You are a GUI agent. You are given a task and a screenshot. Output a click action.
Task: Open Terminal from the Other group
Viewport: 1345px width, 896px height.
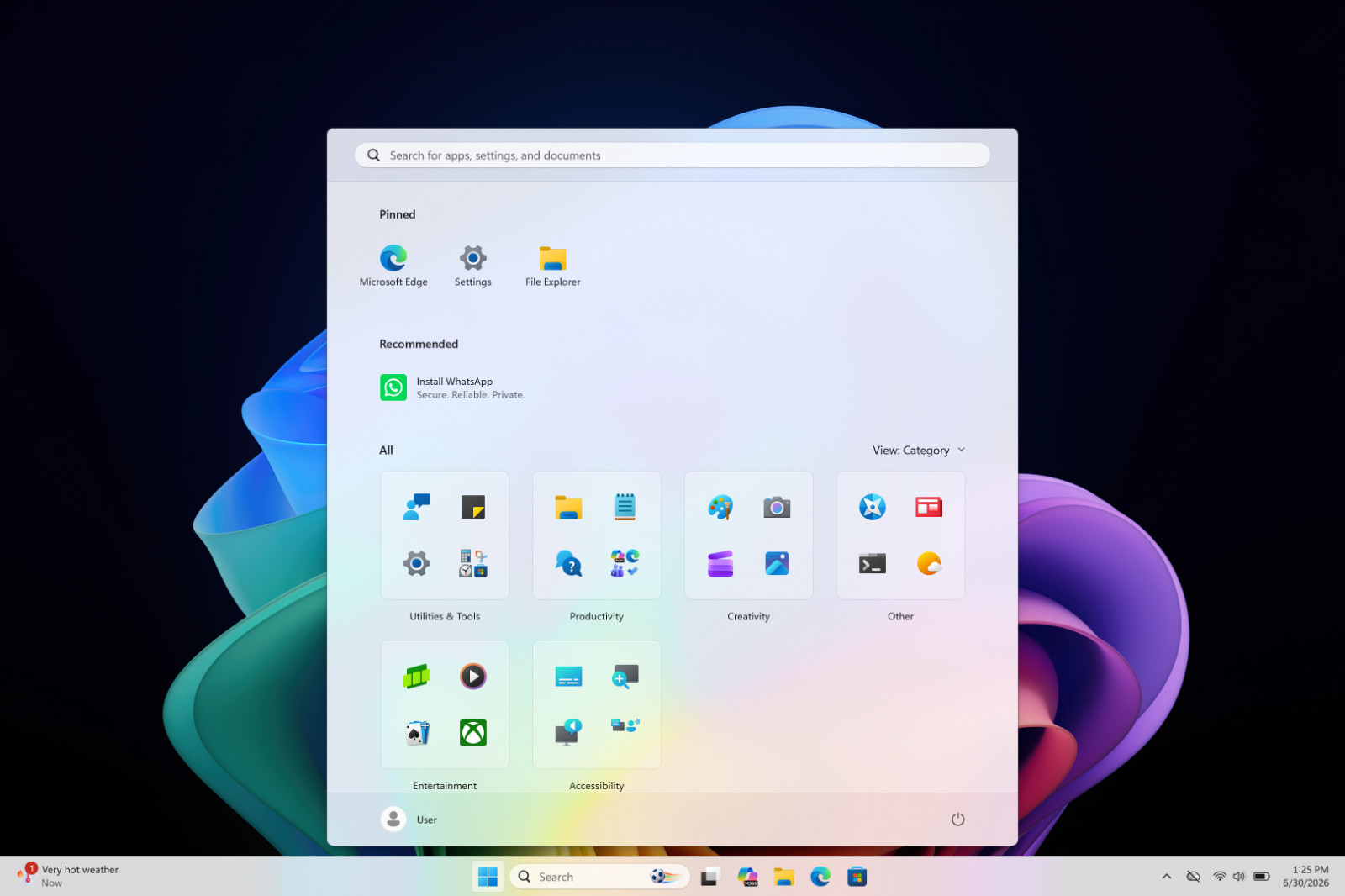(873, 563)
